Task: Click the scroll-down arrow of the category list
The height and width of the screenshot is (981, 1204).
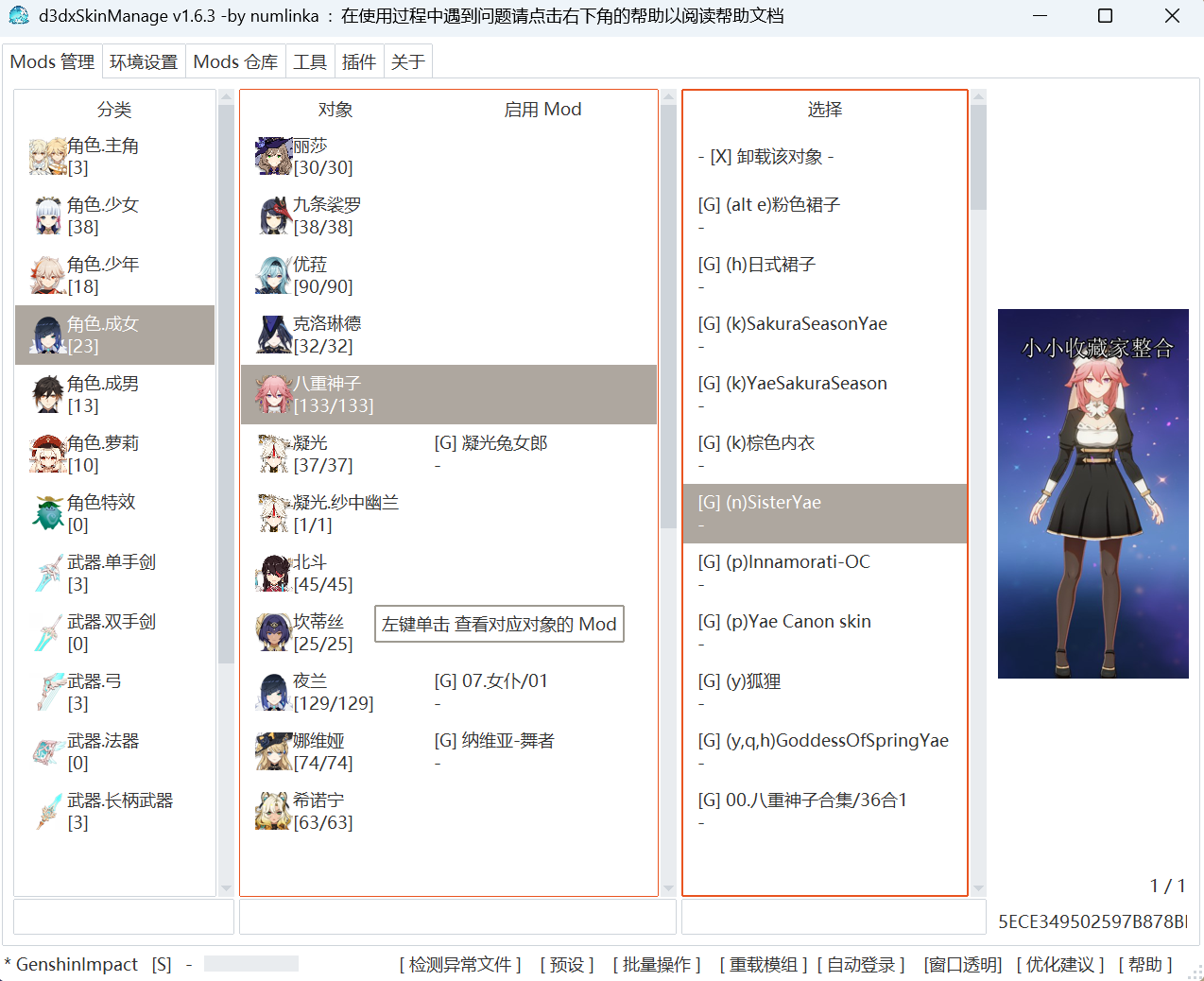Action: (x=226, y=888)
